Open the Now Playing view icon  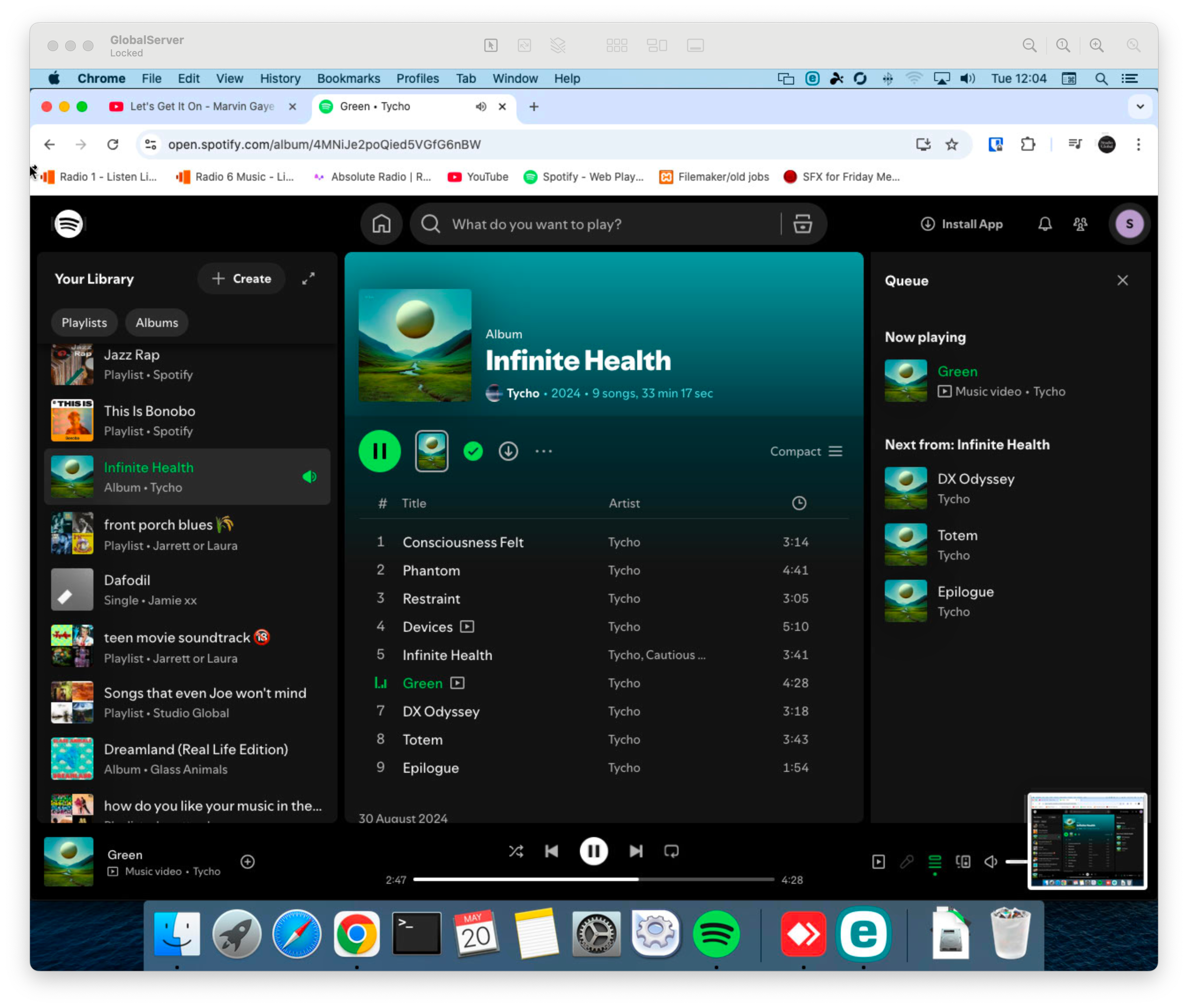[x=878, y=862]
